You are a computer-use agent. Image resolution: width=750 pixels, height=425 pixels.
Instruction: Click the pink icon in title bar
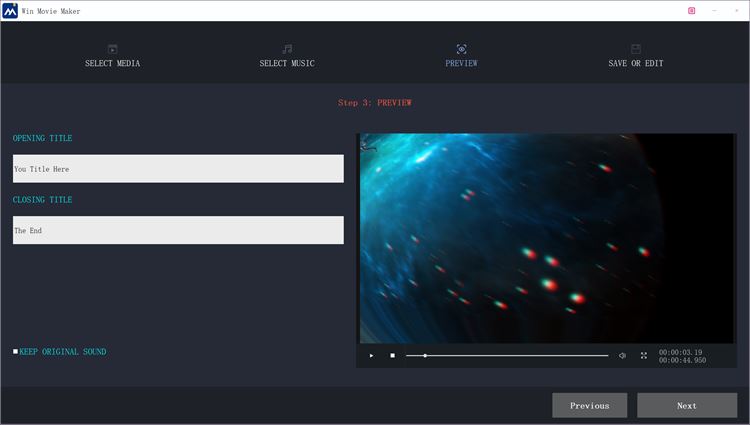pyautogui.click(x=692, y=11)
